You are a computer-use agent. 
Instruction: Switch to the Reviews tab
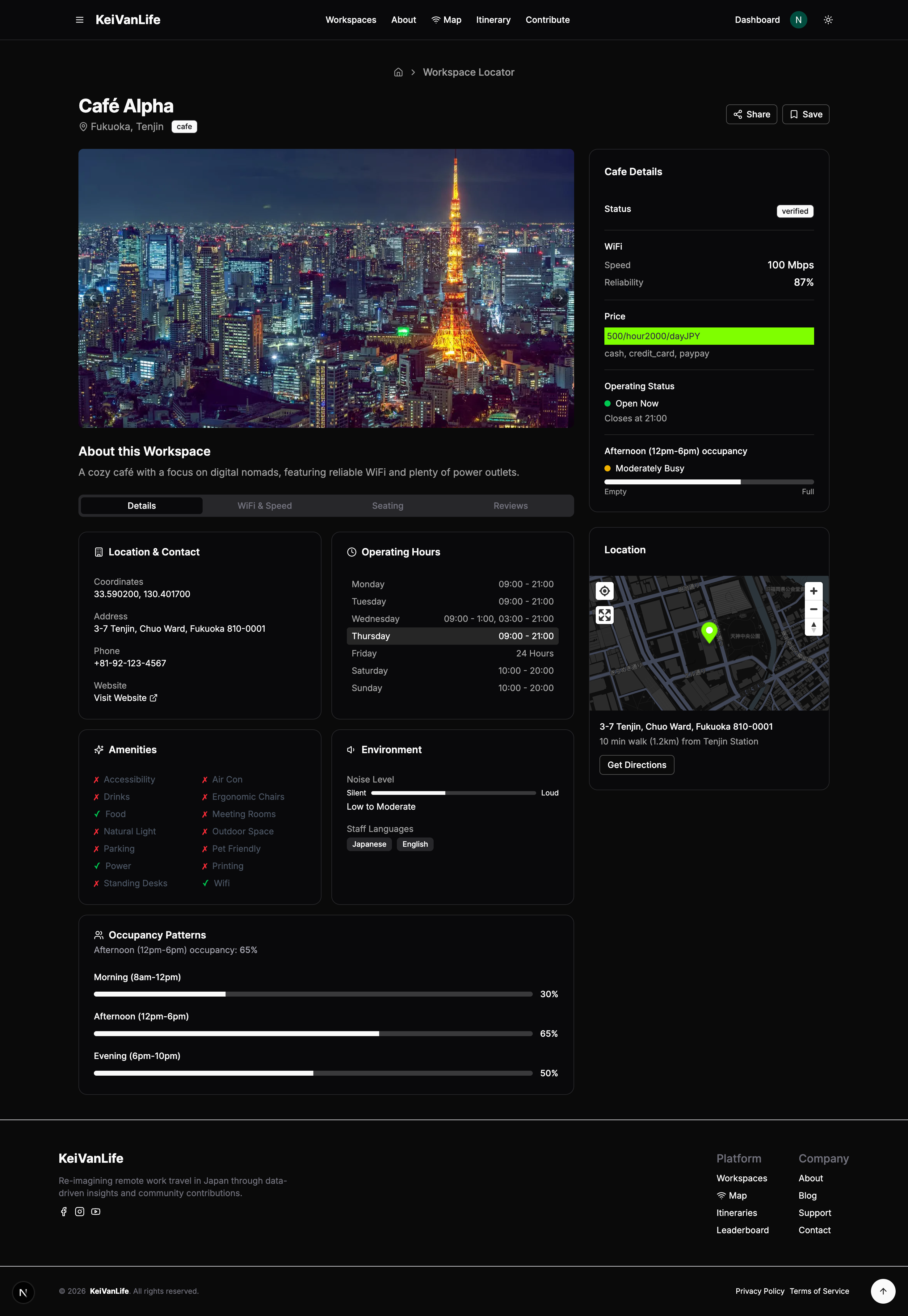point(510,506)
